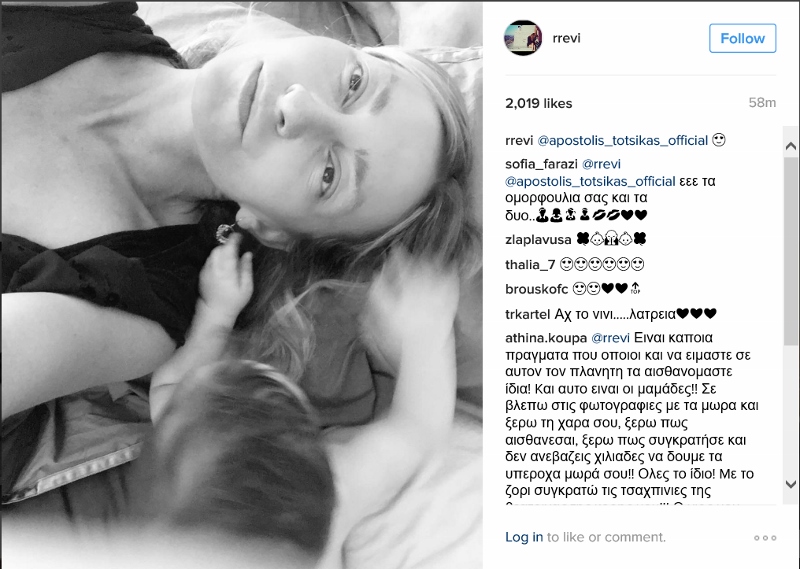The image size is (800, 569).
Task: Click the scroll up arrow in comments
Action: pyautogui.click(x=791, y=146)
